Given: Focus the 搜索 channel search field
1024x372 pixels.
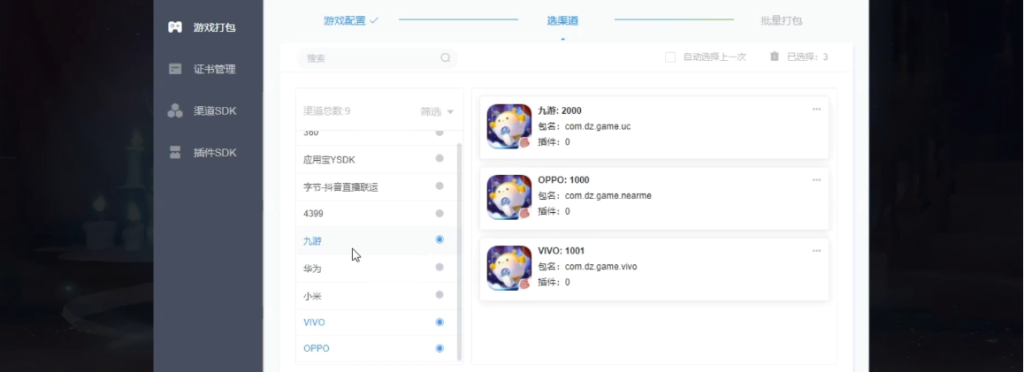Looking at the screenshot, I should tap(377, 58).
